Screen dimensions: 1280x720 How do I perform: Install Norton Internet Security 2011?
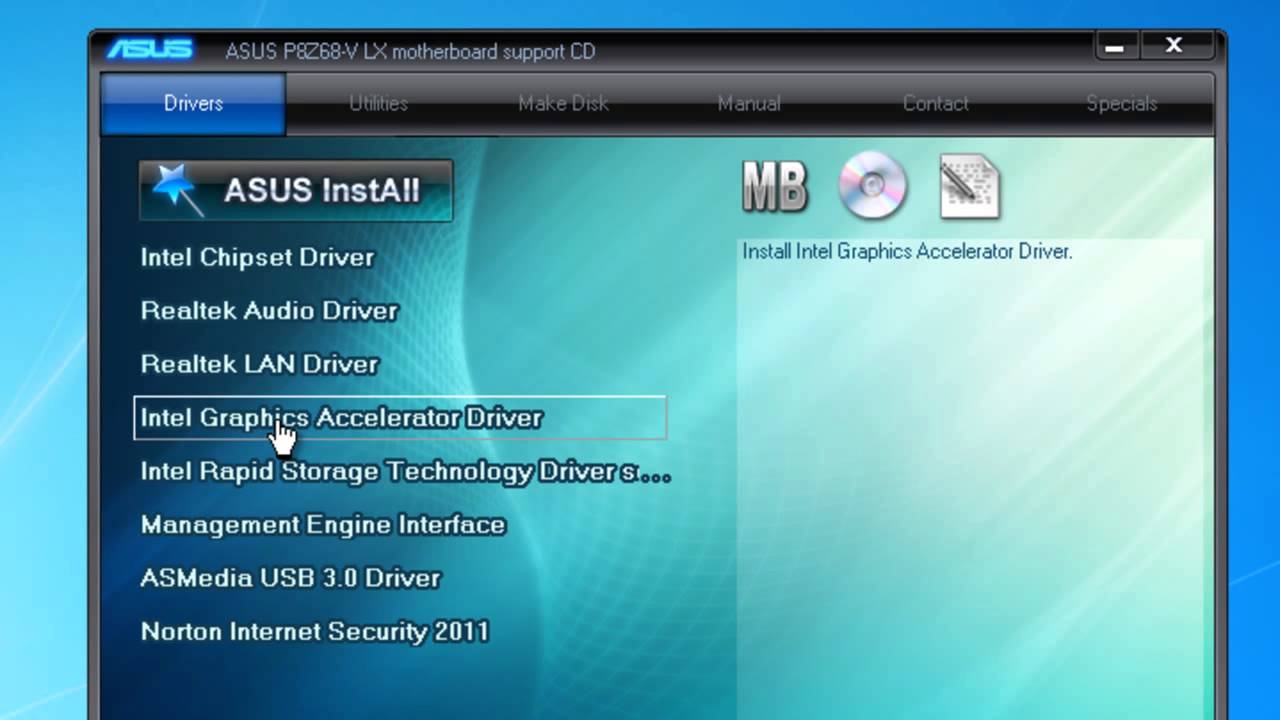(x=315, y=632)
